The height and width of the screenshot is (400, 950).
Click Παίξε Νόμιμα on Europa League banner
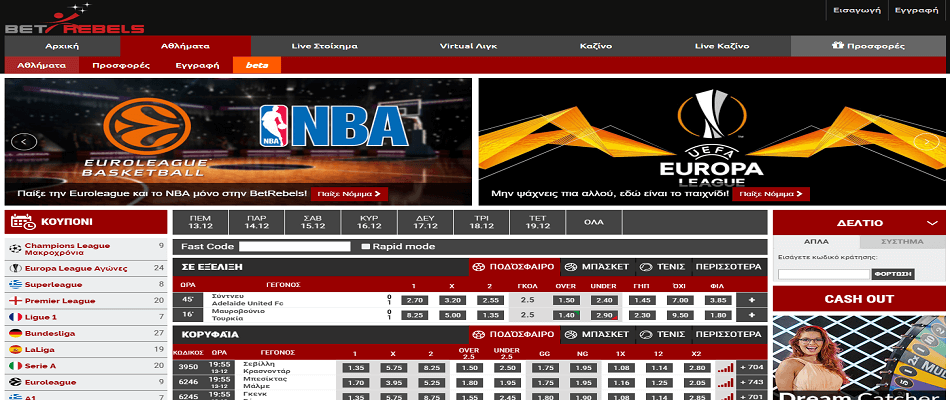click(x=771, y=194)
